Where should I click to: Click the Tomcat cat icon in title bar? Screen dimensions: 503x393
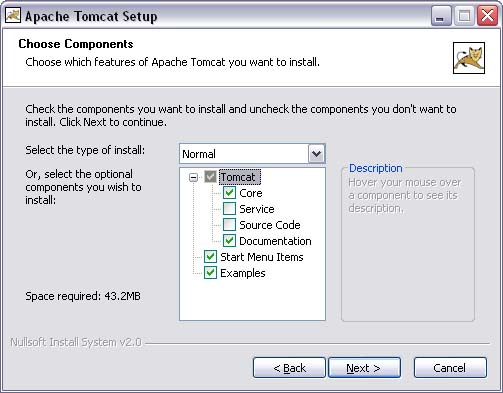pyautogui.click(x=13, y=15)
